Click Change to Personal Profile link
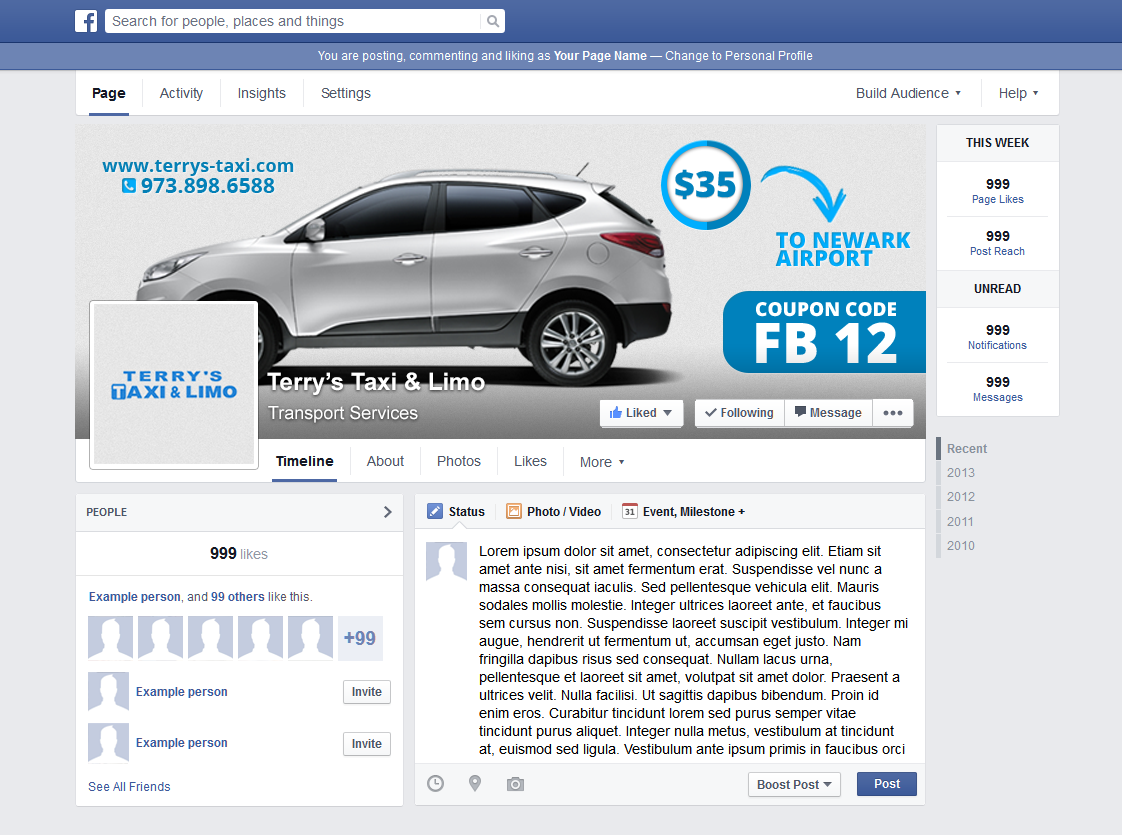The width and height of the screenshot is (1122, 835). pos(738,56)
